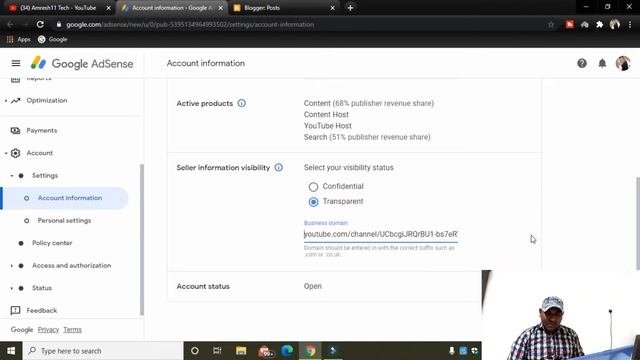
Task: Switch to the YouTube Amresh11 Tech tab
Action: [58, 8]
